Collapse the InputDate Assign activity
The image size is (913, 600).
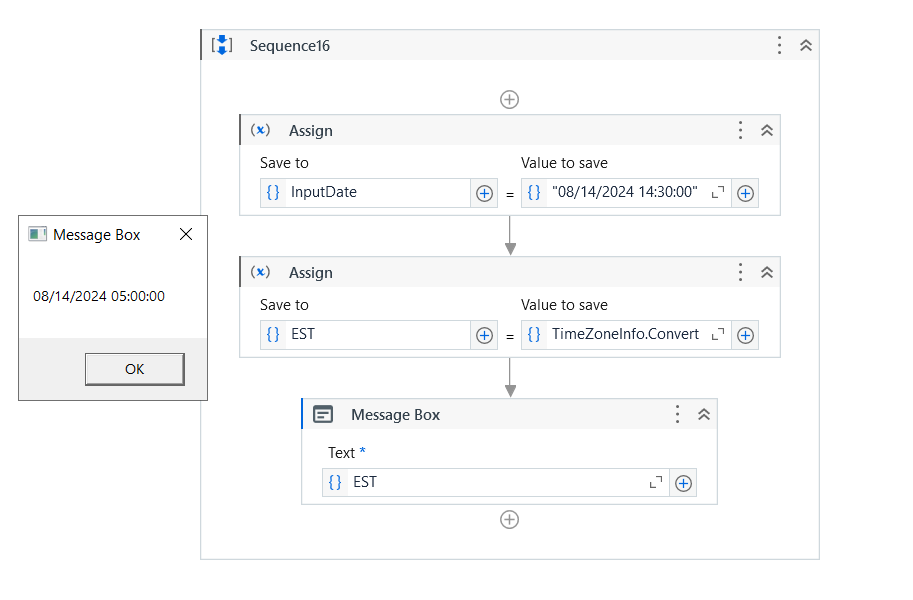[x=767, y=130]
